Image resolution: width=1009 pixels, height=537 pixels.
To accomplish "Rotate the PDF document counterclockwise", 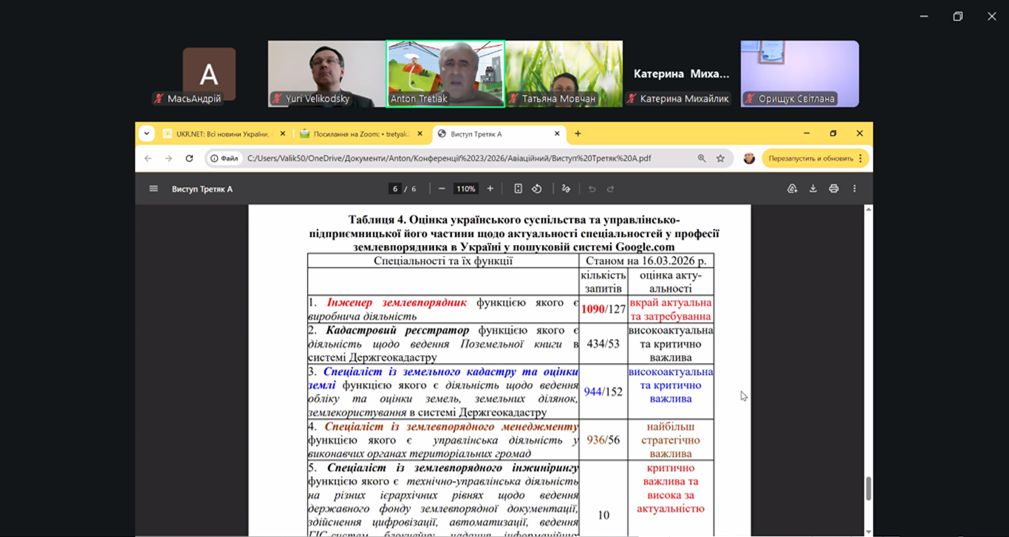I will pyautogui.click(x=537, y=189).
